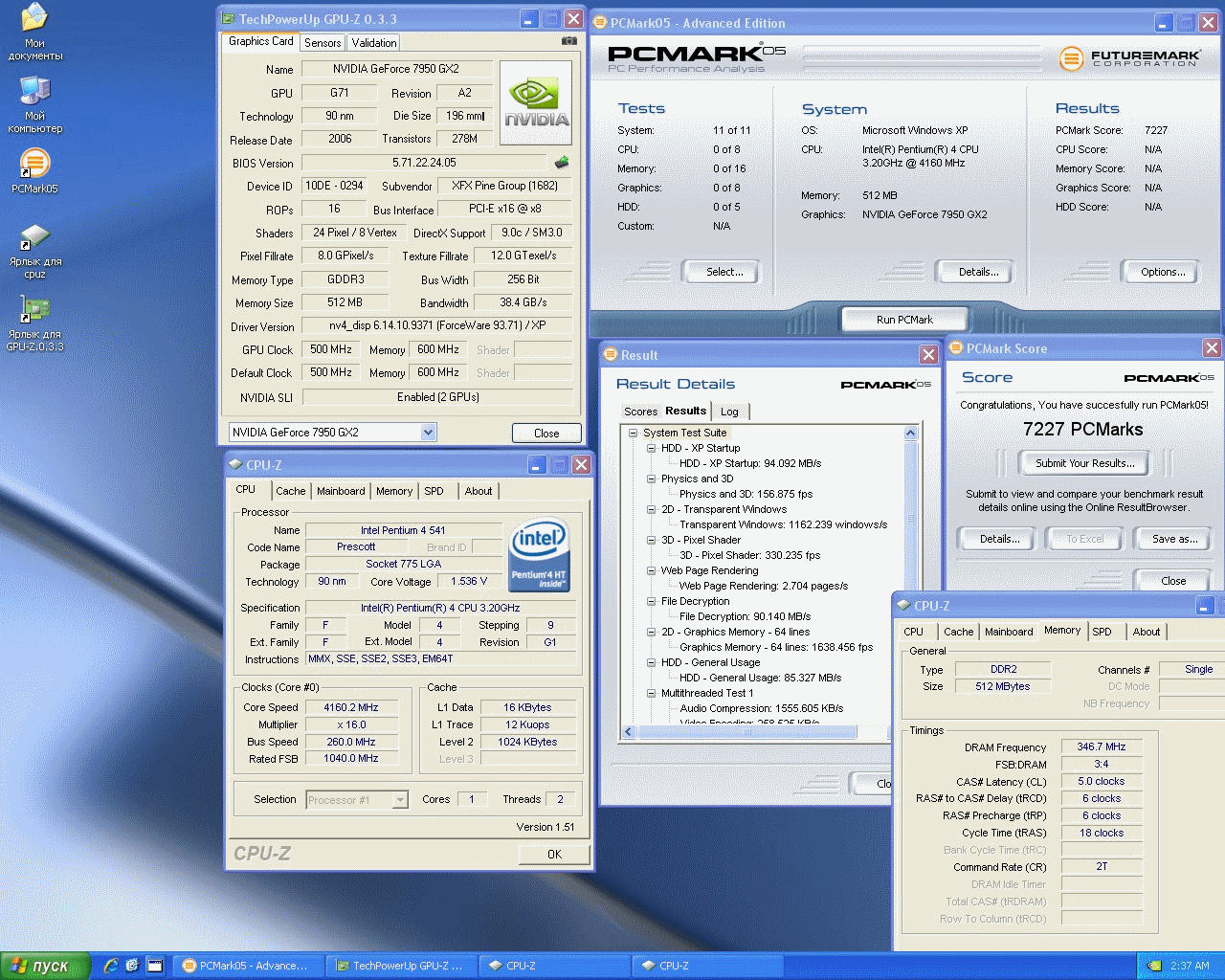The height and width of the screenshot is (980, 1225).
Task: Click the Details... button under System
Action: tap(978, 272)
